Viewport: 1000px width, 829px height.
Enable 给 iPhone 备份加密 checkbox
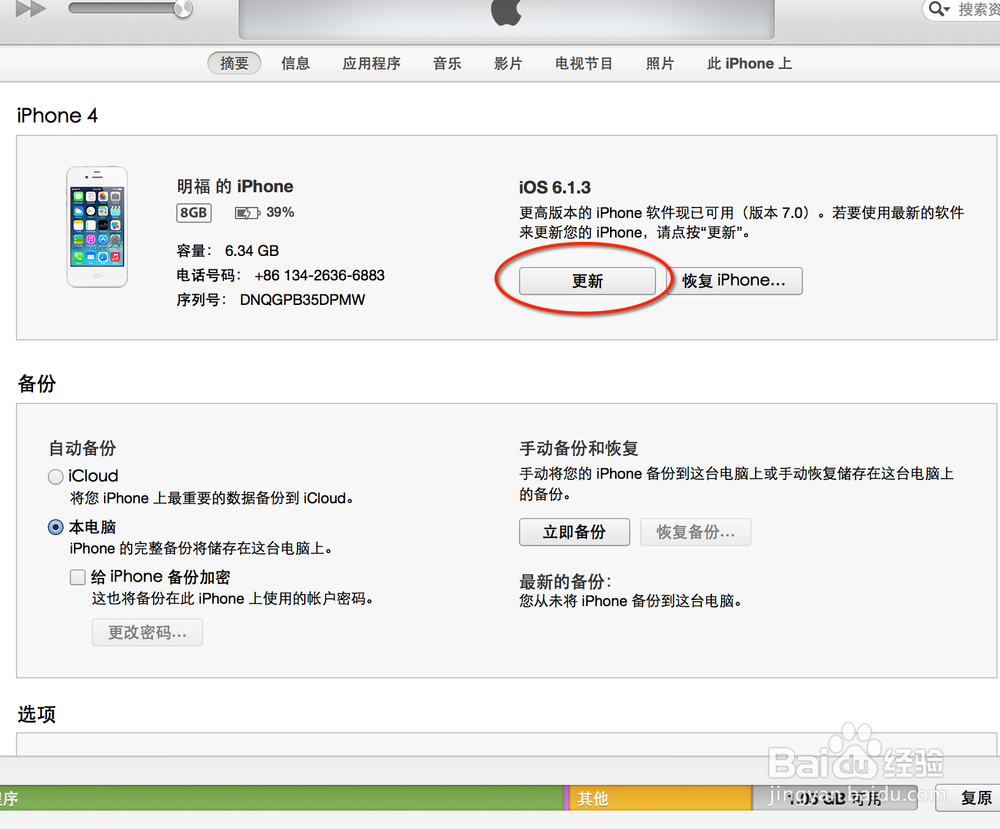78,577
